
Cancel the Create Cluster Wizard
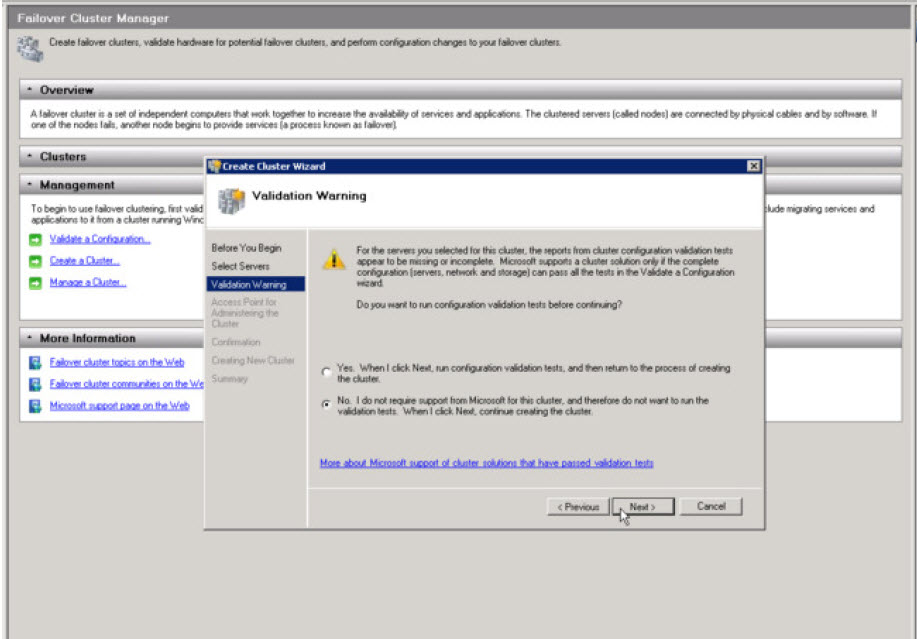click(x=711, y=506)
